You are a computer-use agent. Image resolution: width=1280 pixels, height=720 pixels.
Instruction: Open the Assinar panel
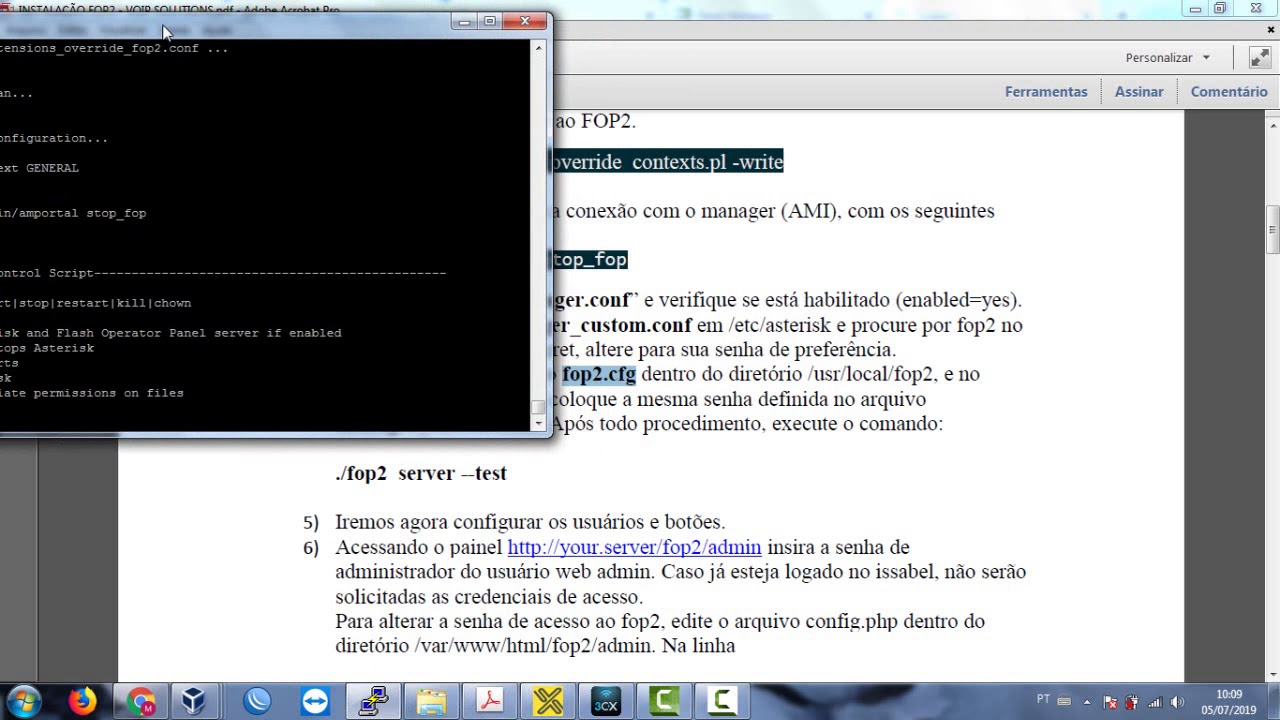1139,92
